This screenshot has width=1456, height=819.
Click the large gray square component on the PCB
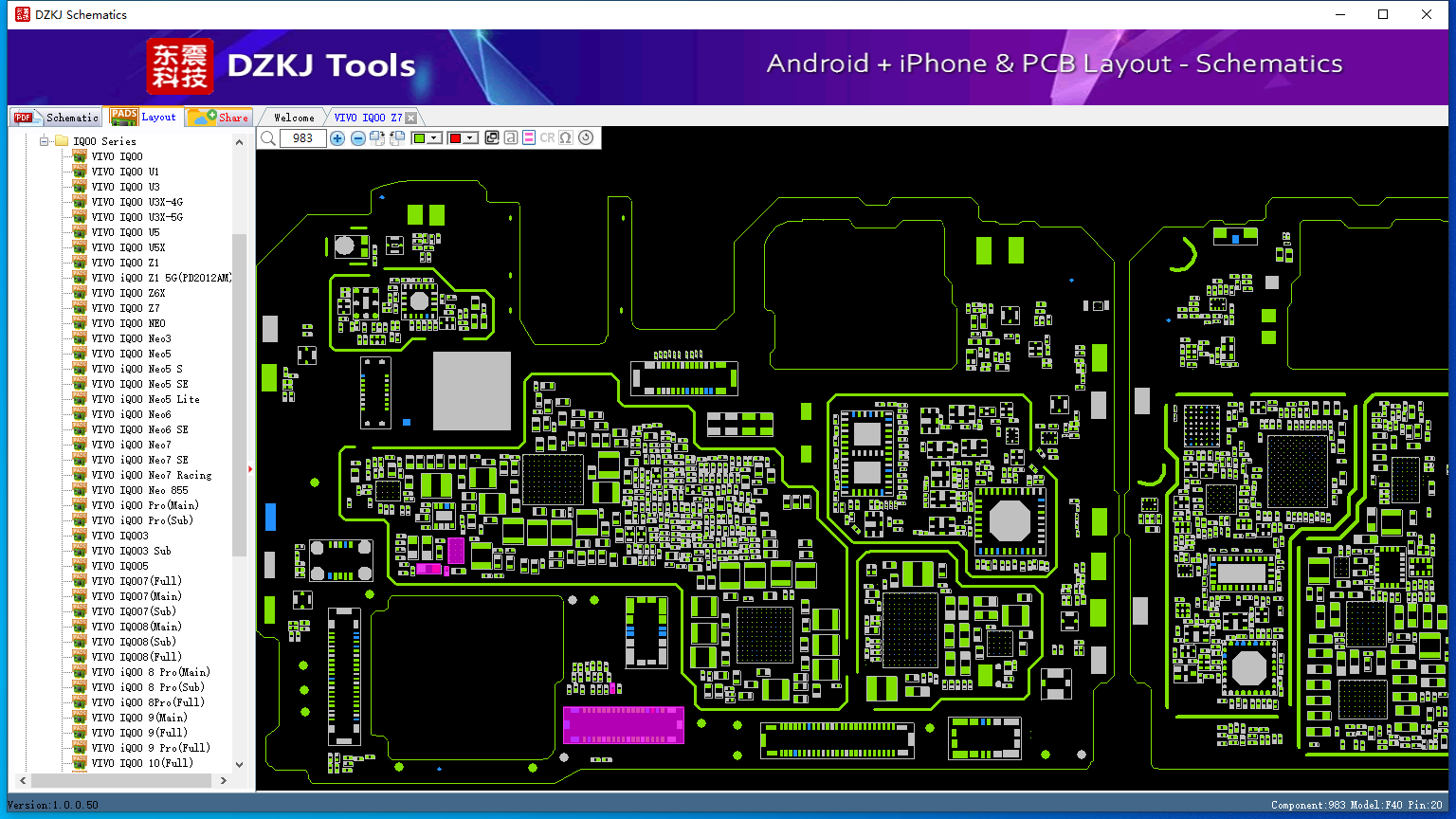(x=472, y=391)
